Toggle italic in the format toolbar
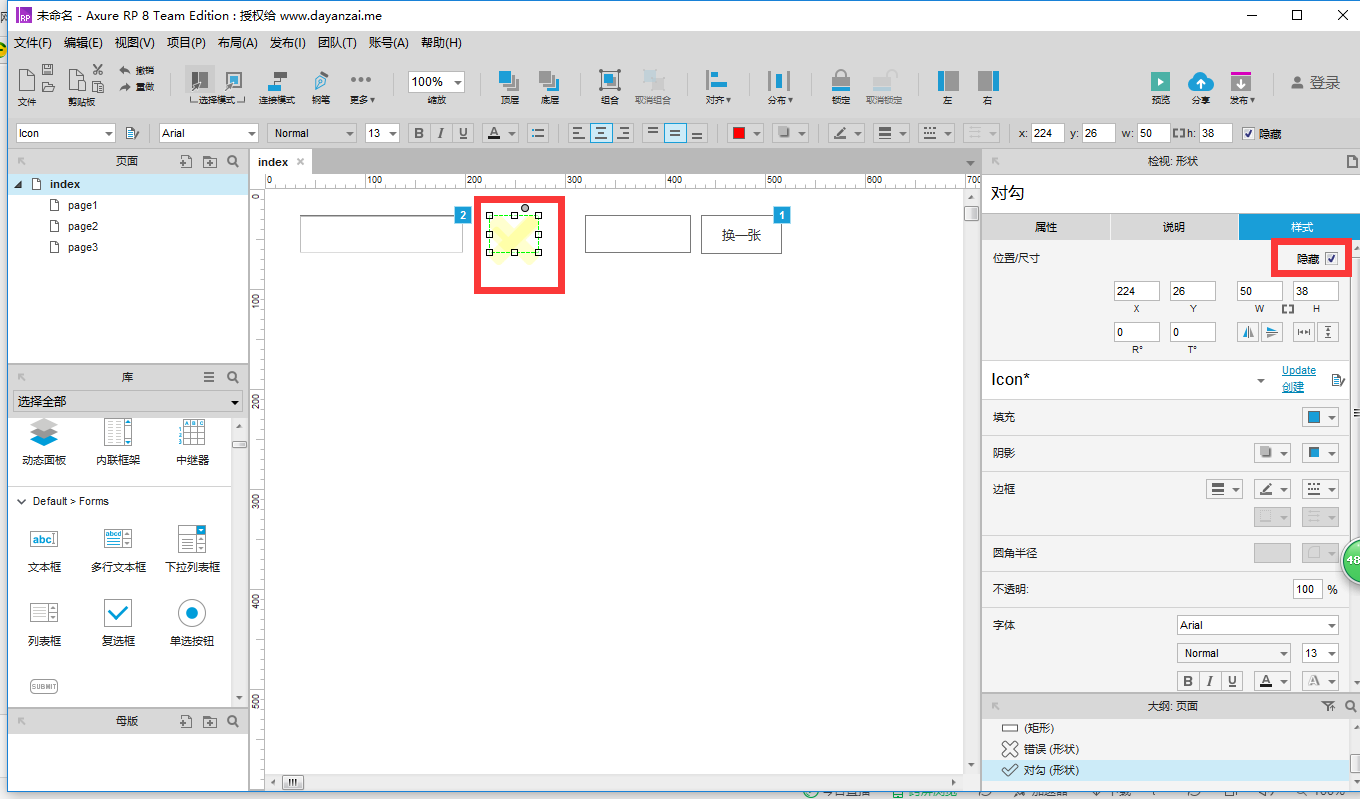Viewport: 1360px width, 799px height. coord(441,133)
